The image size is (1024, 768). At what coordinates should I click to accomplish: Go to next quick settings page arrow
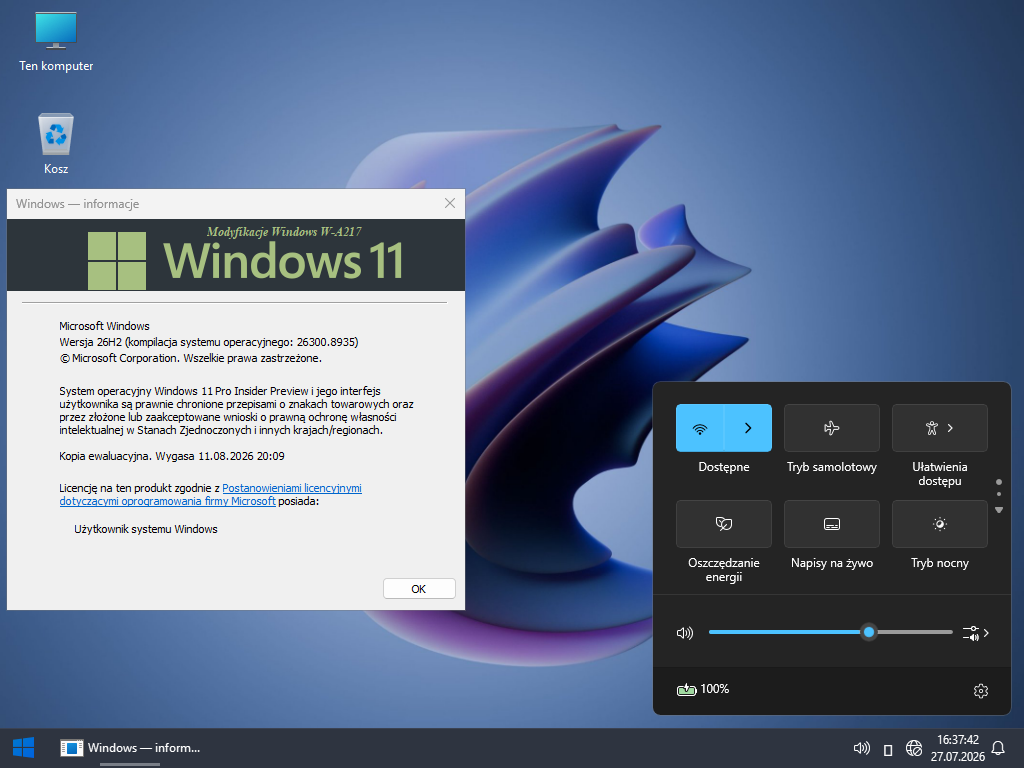coord(999,509)
